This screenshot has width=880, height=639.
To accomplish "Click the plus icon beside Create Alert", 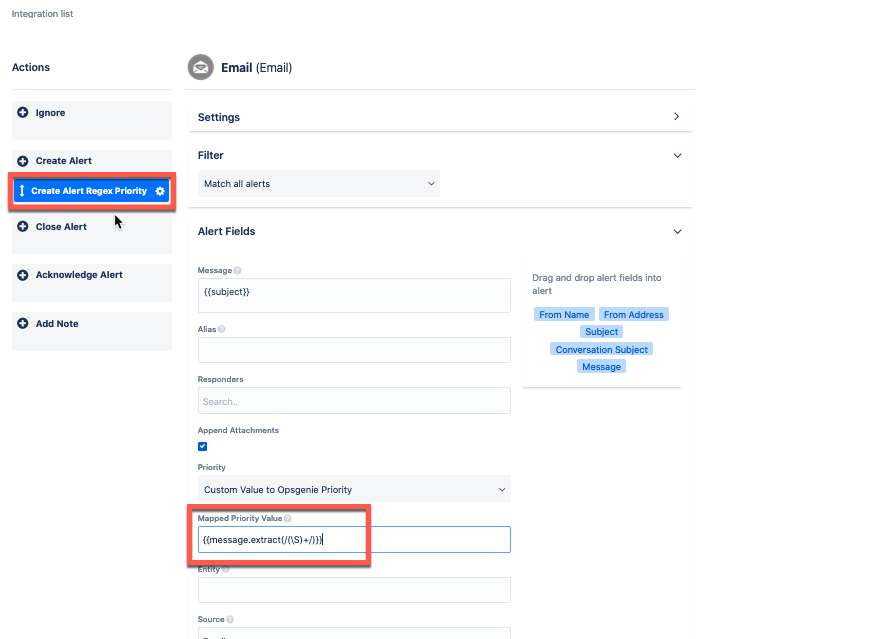I will pyautogui.click(x=22, y=161).
